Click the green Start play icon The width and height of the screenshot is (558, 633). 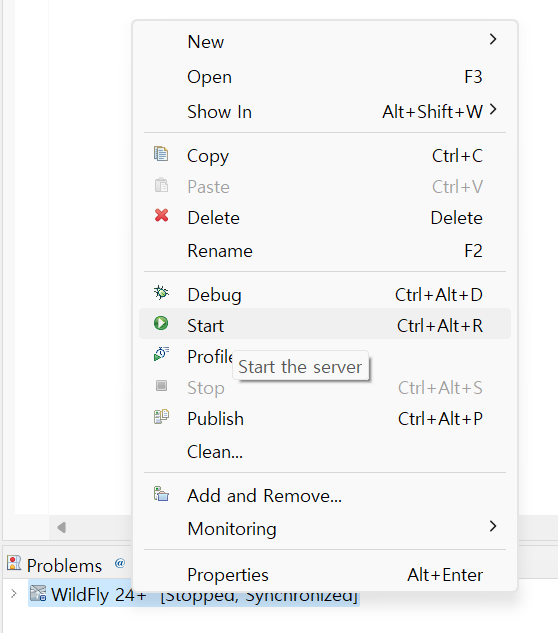(x=161, y=323)
